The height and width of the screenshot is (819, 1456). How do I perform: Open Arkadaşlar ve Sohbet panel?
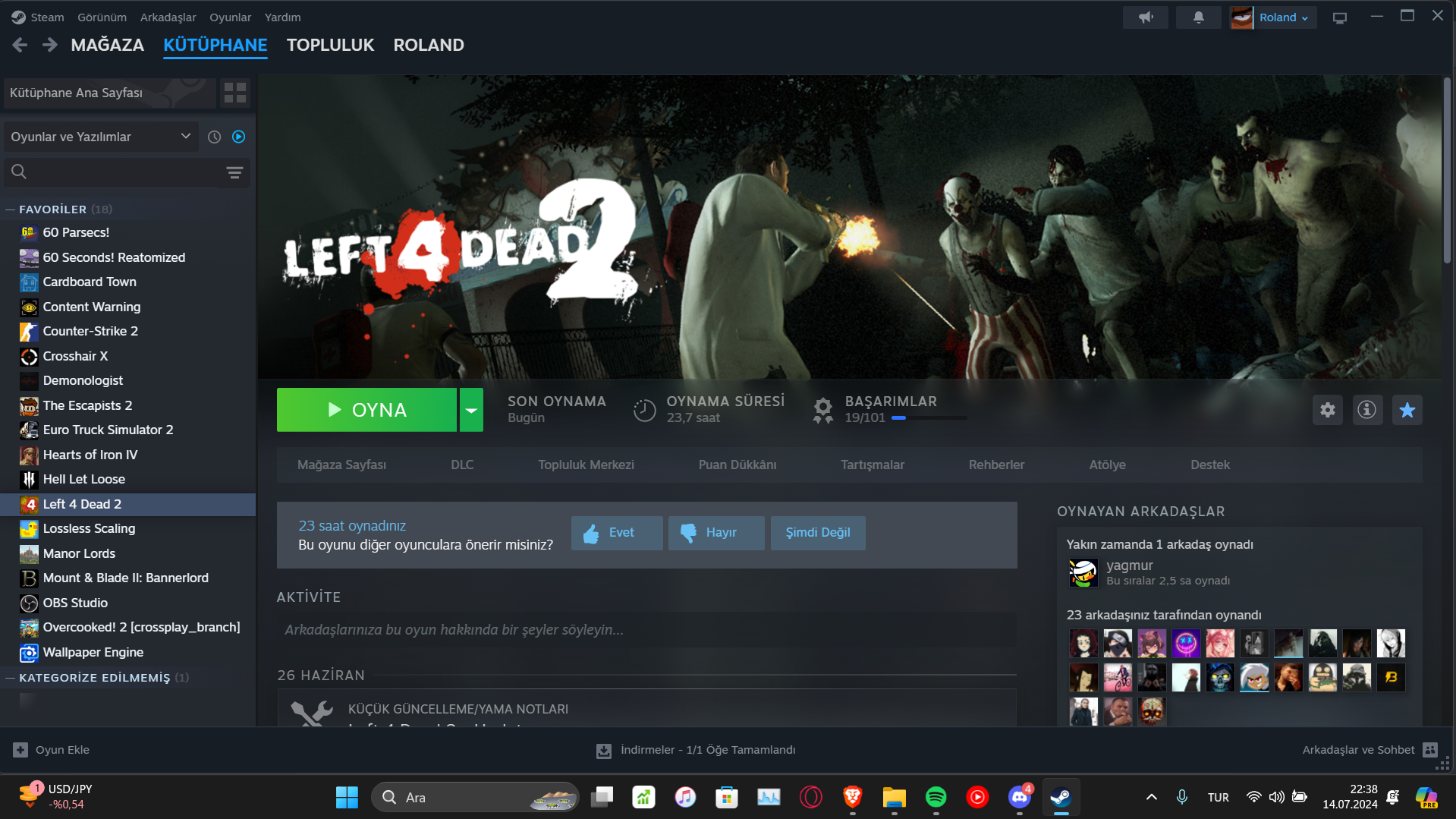pyautogui.click(x=1358, y=750)
